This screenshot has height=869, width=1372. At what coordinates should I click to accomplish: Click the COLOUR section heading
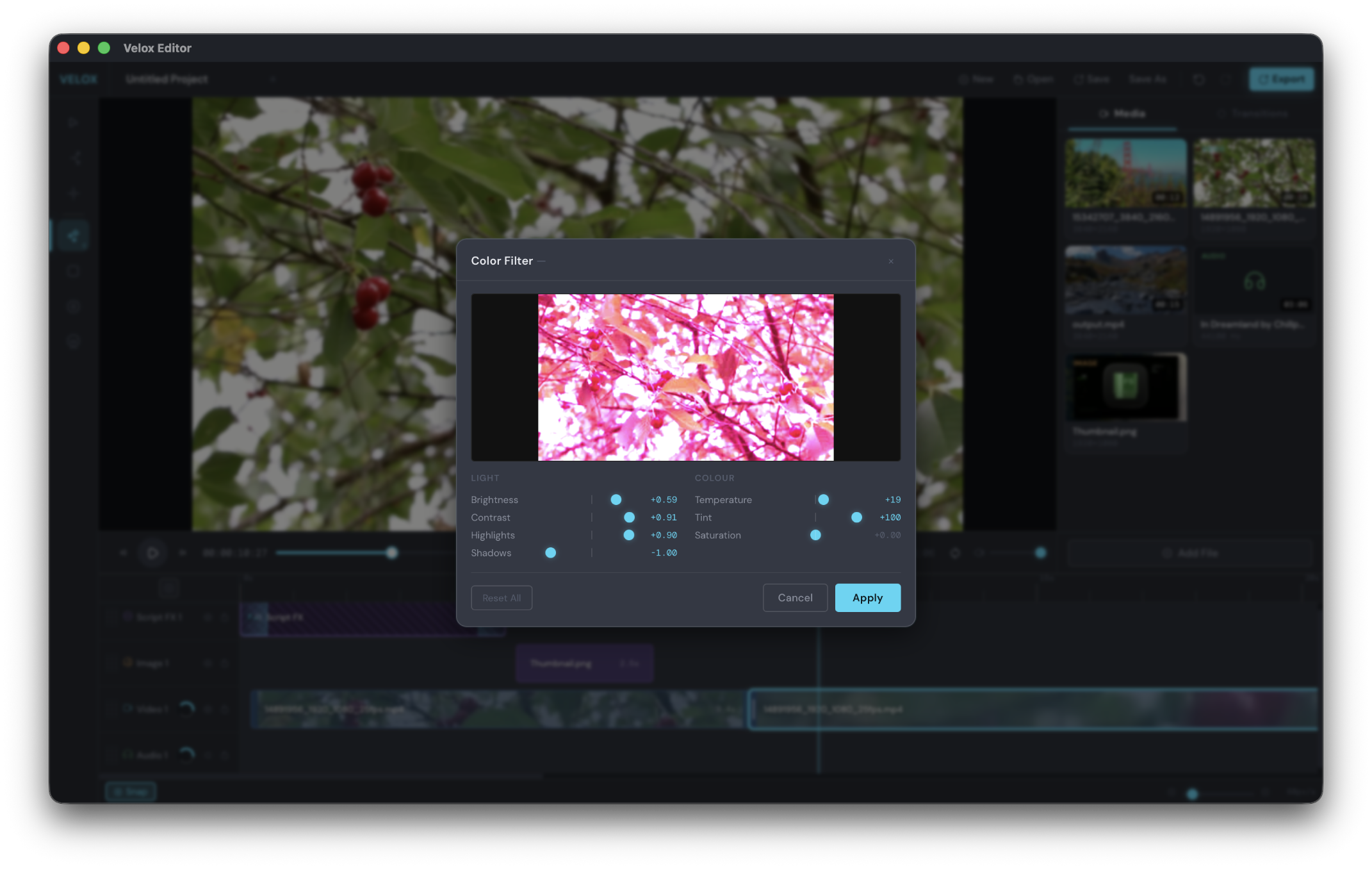click(715, 478)
